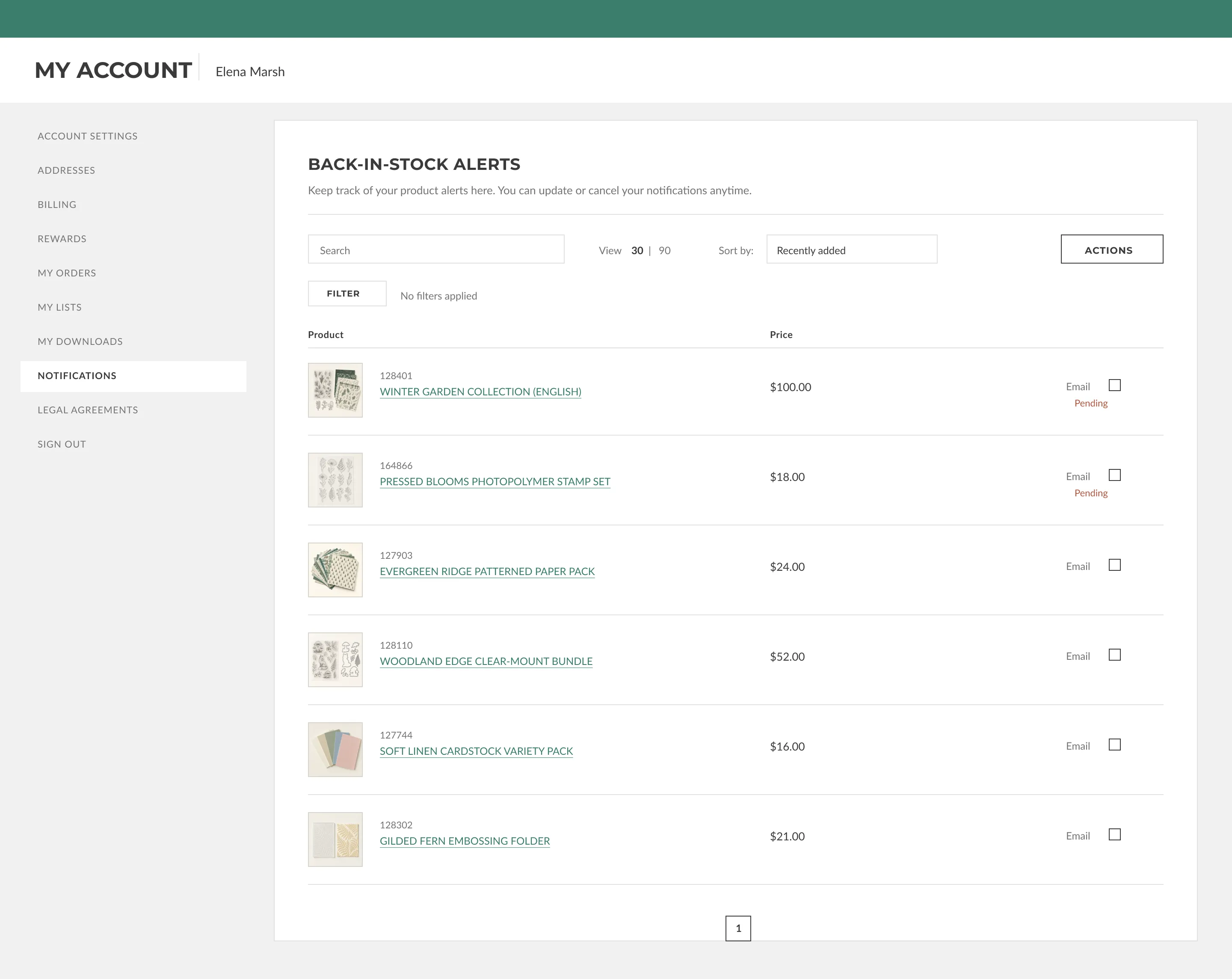The width and height of the screenshot is (1232, 979).
Task: Click into the Search alerts field
Action: [x=436, y=249]
